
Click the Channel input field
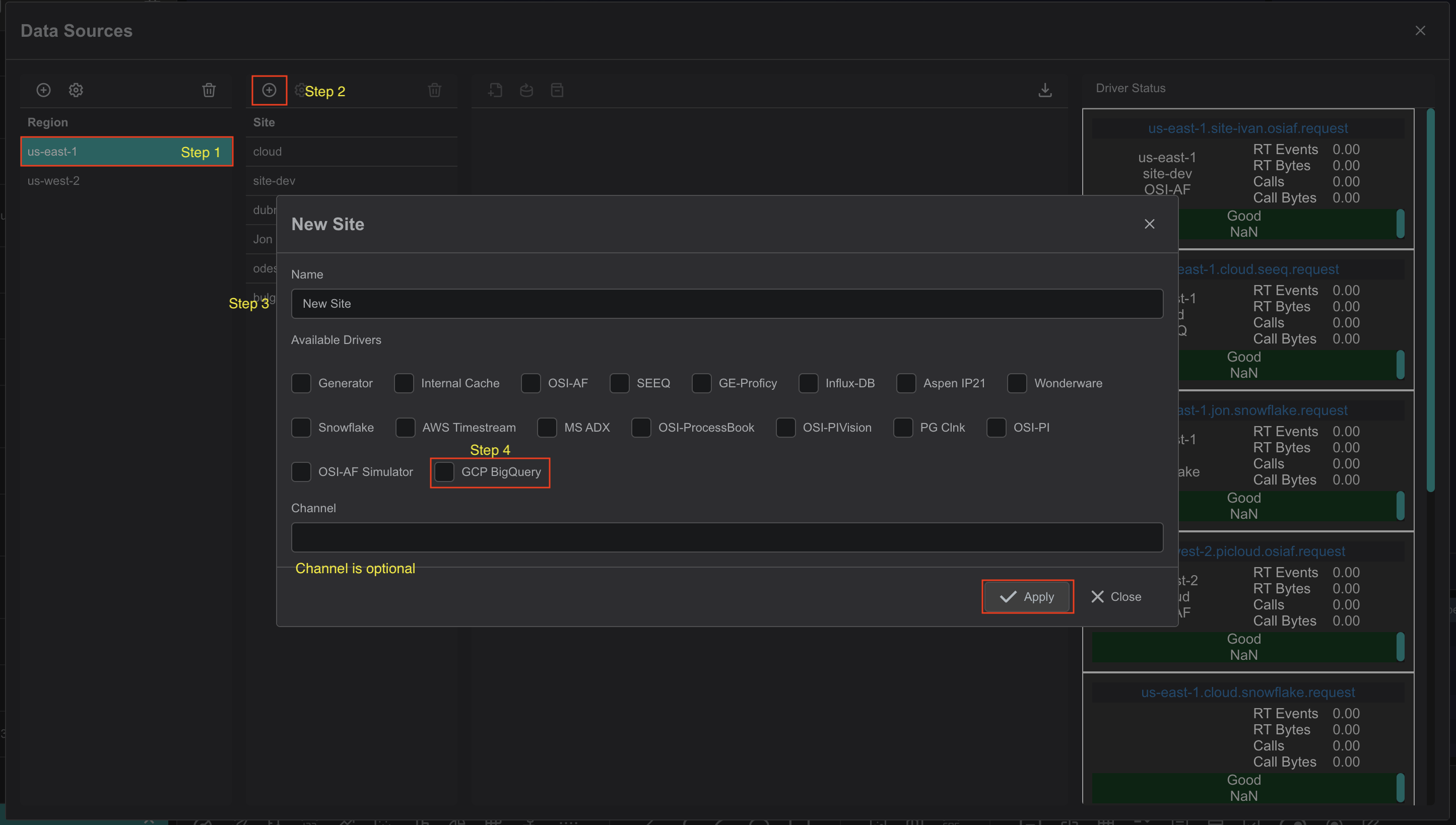727,537
